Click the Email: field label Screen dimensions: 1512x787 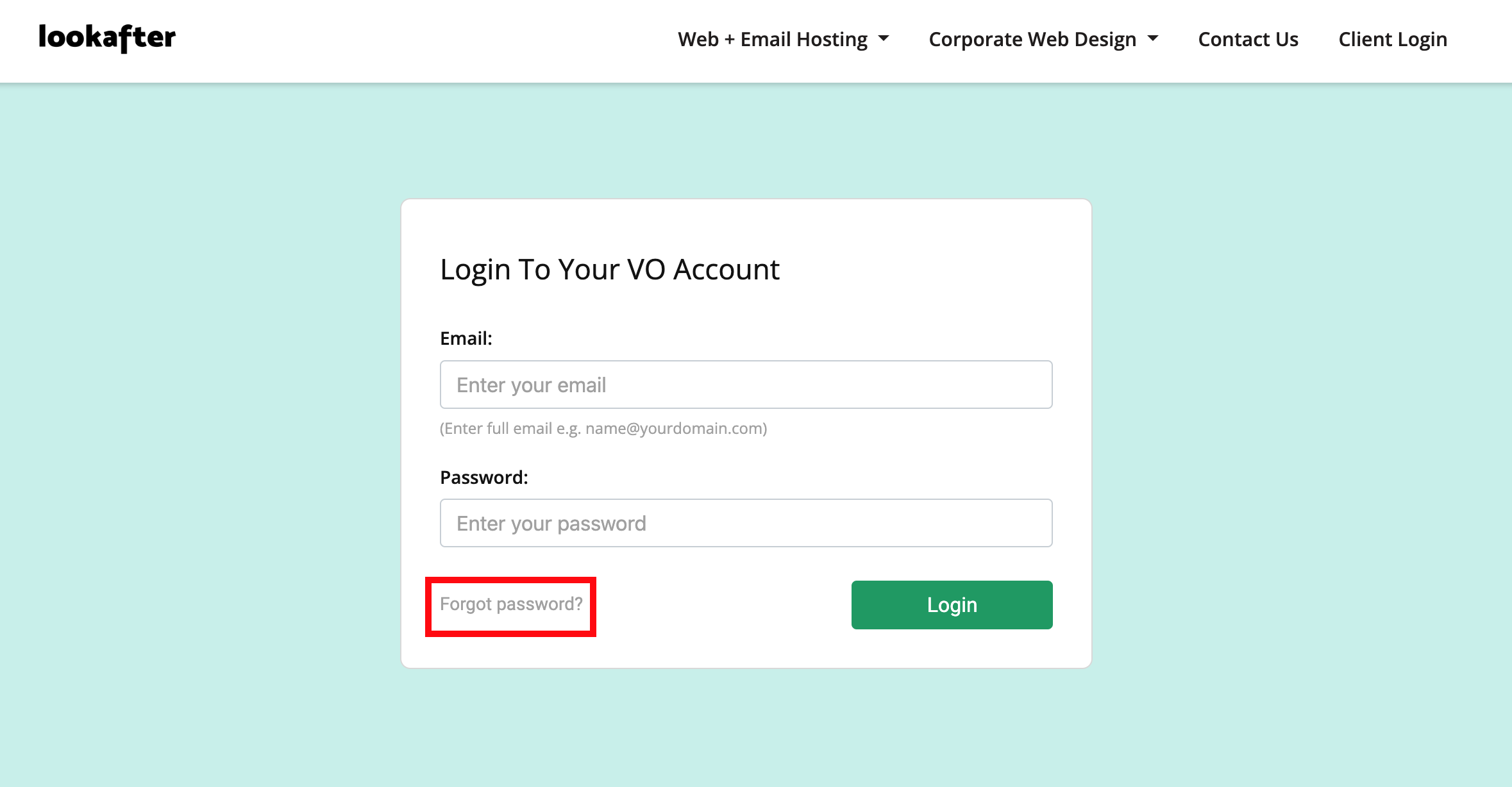coord(466,338)
